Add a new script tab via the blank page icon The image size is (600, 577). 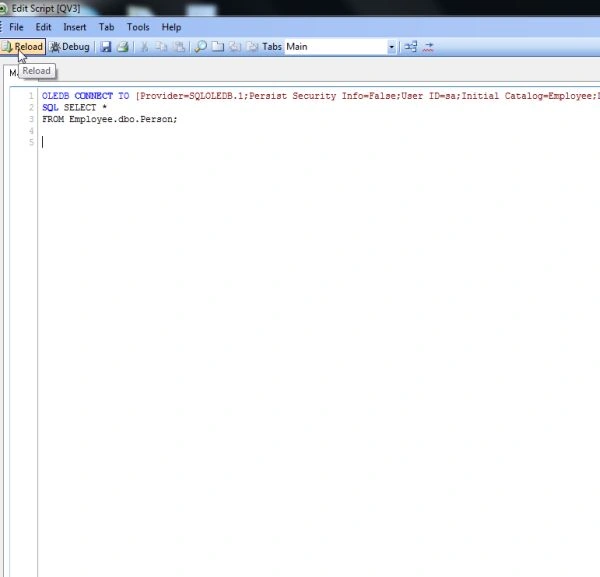pos(218,47)
